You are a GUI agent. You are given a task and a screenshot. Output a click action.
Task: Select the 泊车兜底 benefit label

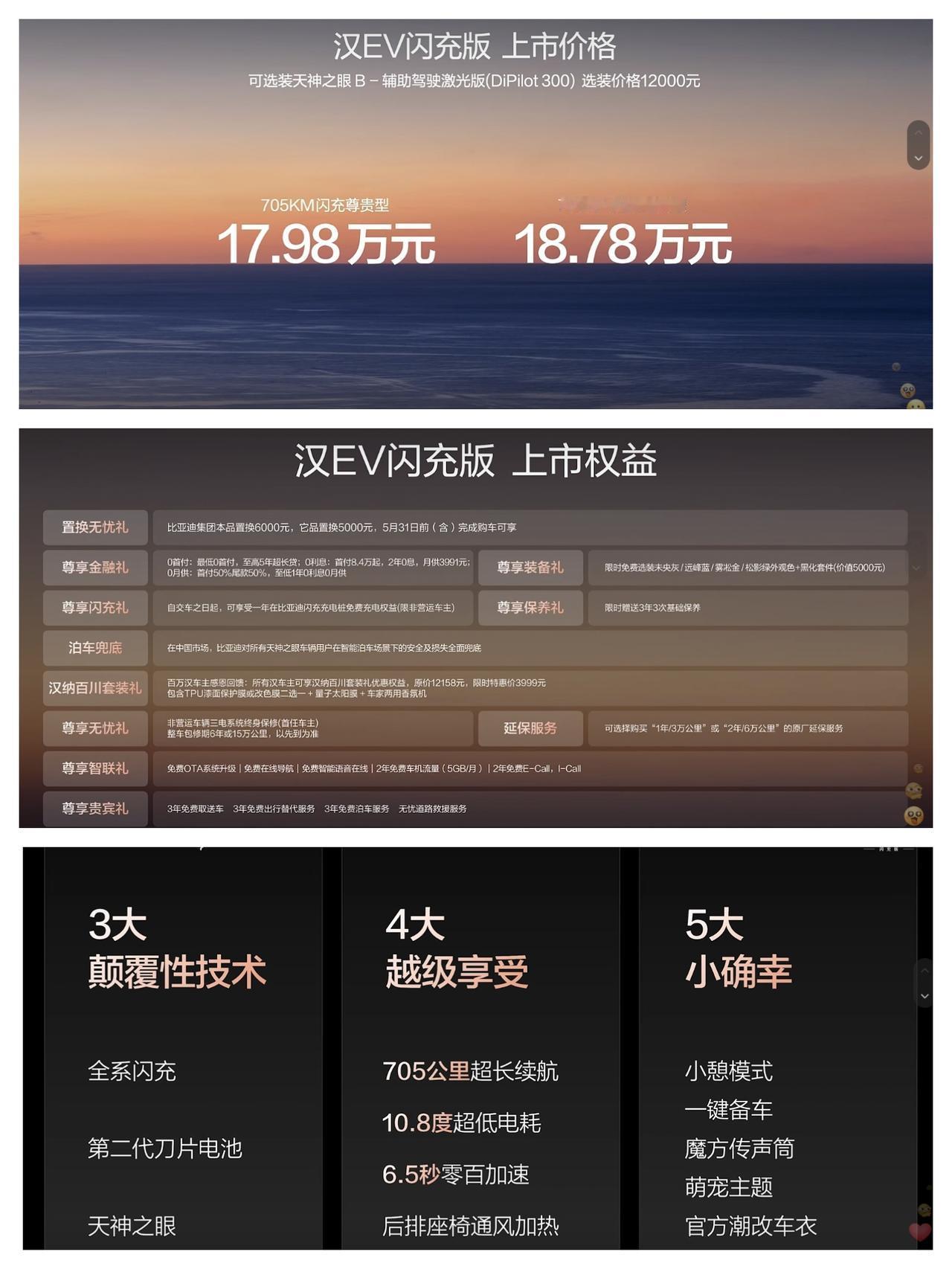(x=95, y=648)
